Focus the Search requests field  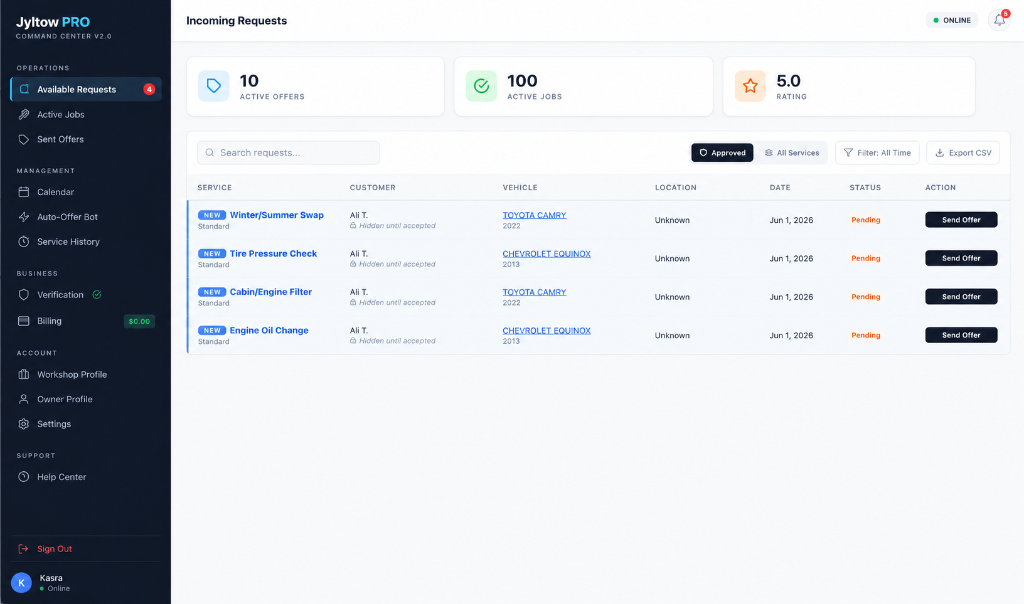pyautogui.click(x=288, y=153)
